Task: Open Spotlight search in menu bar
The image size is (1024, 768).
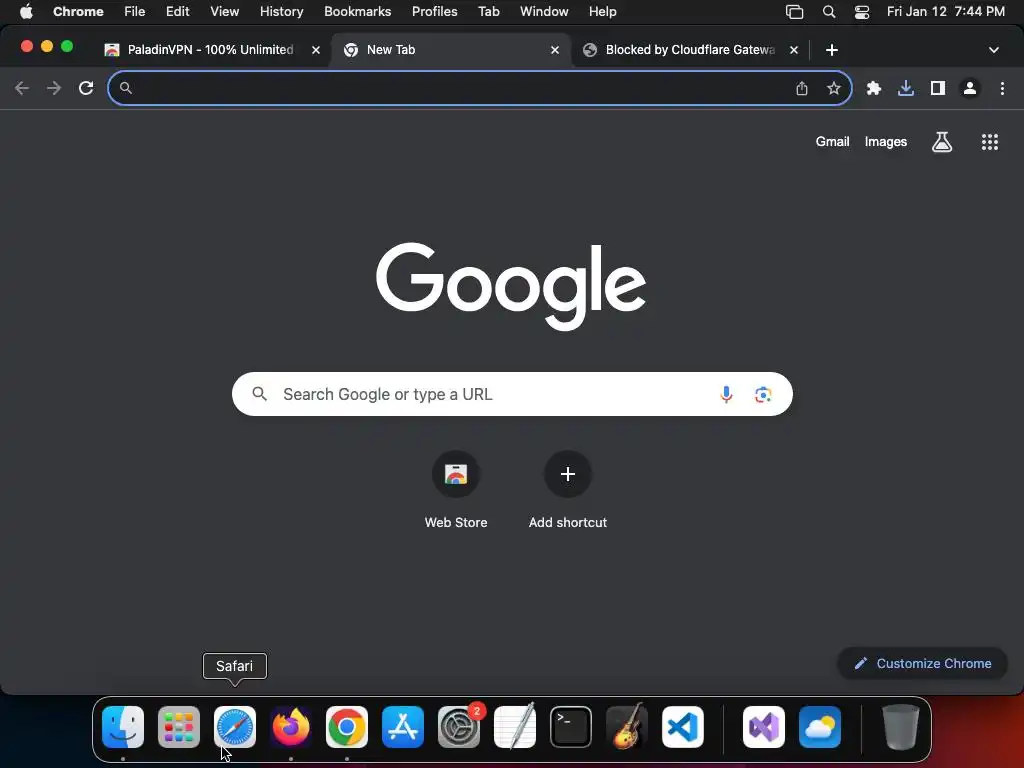Action: (x=829, y=11)
